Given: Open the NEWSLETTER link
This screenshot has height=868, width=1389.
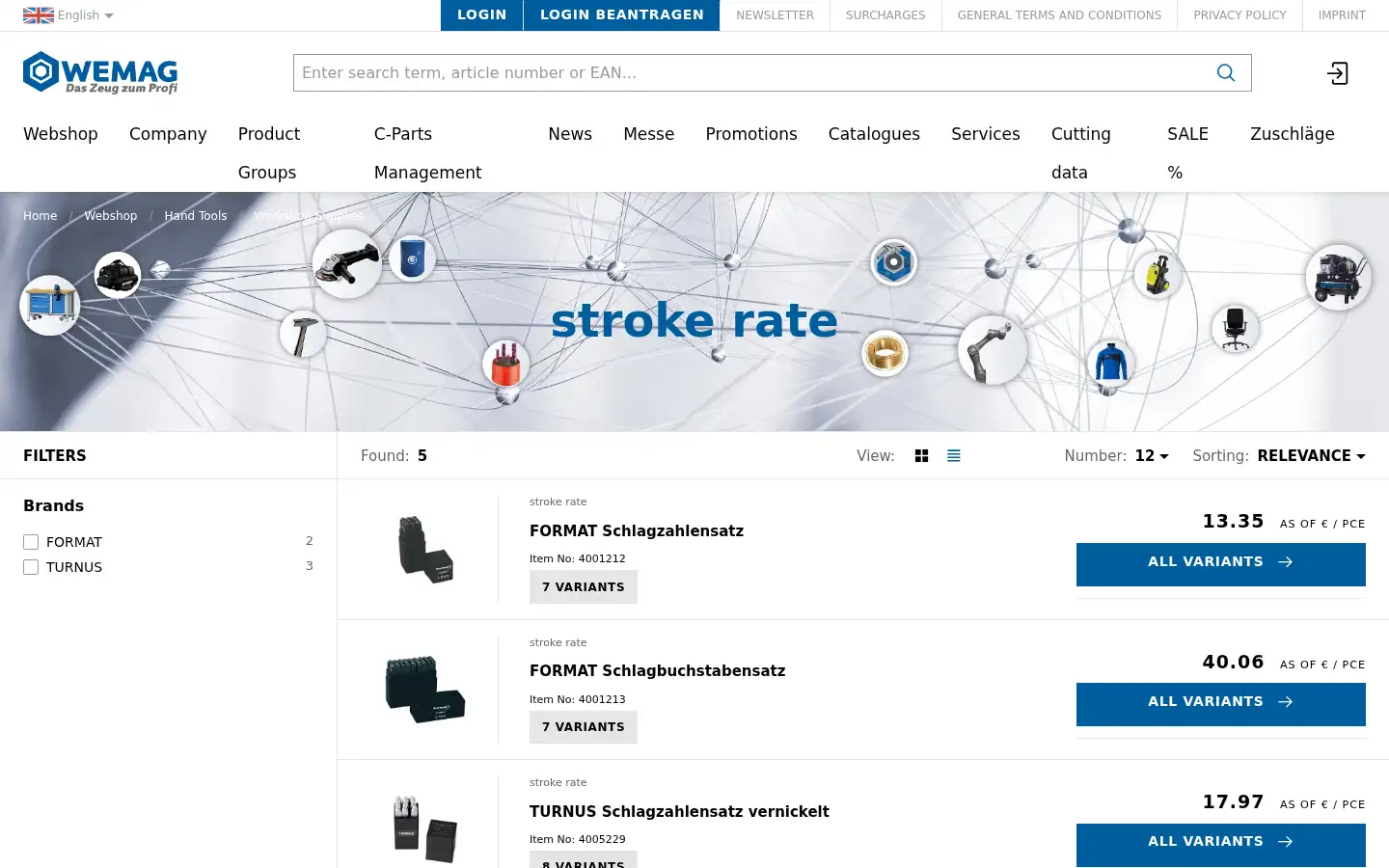Looking at the screenshot, I should pos(775,15).
